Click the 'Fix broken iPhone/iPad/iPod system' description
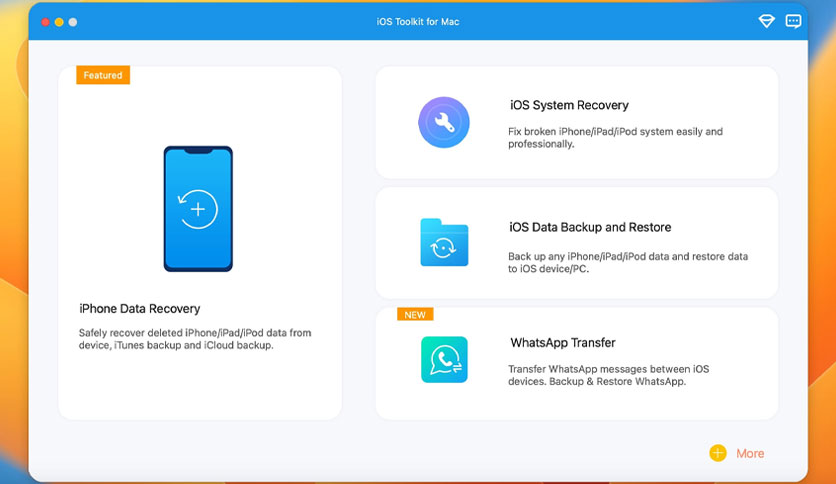 coord(615,138)
